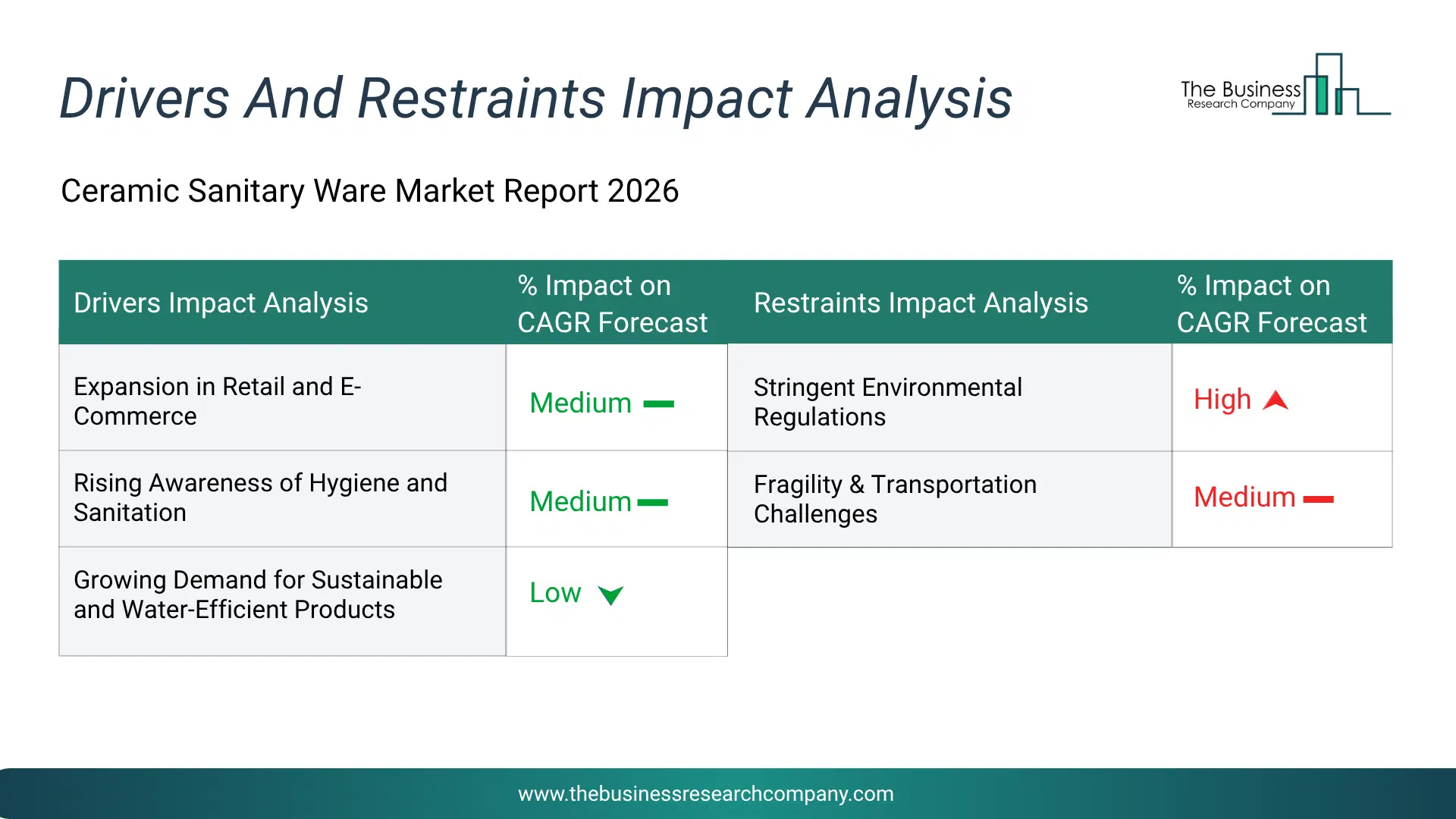
Task: Click The Business Research Company logo
Action: click(1285, 85)
